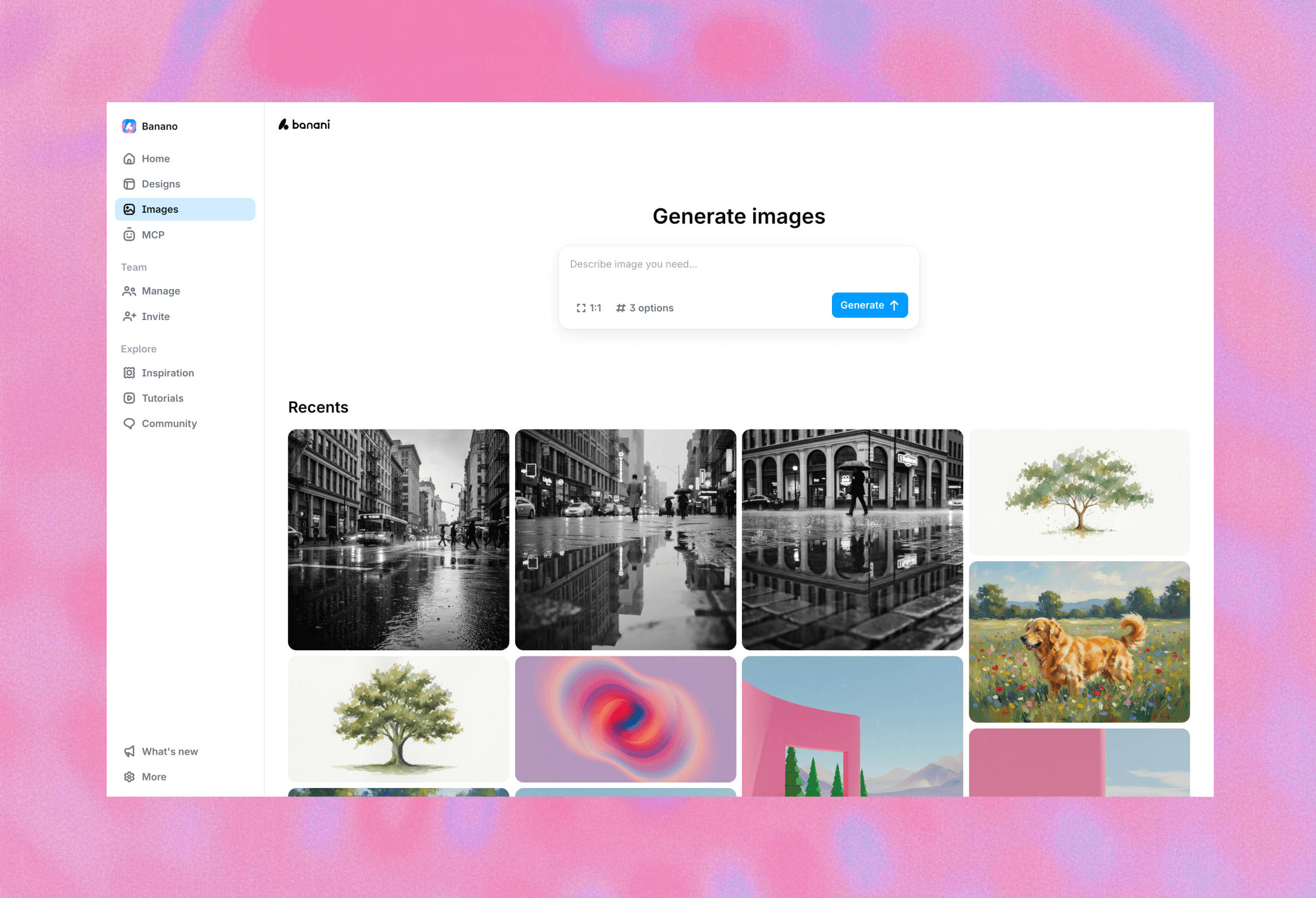Click the What's new megaphone icon

pyautogui.click(x=129, y=751)
